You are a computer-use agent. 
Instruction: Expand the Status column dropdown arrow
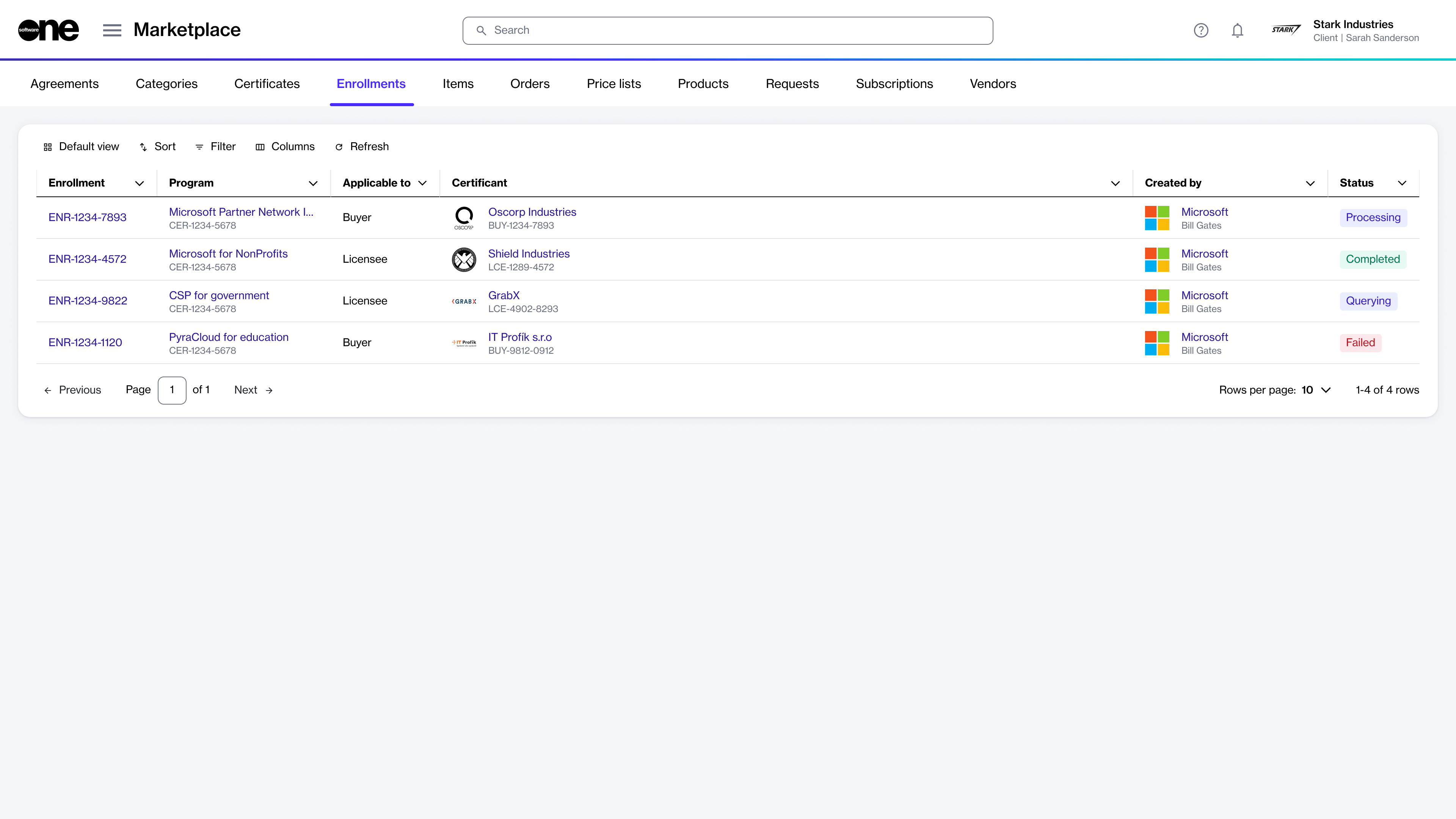point(1402,183)
